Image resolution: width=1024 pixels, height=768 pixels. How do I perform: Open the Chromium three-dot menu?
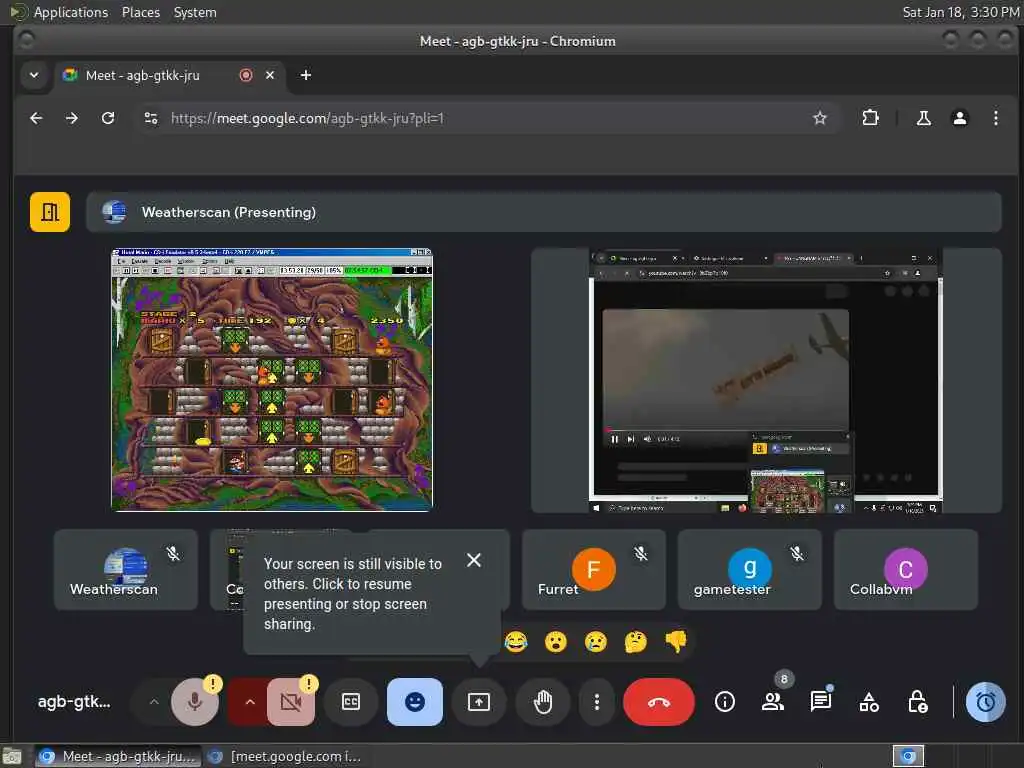click(995, 118)
